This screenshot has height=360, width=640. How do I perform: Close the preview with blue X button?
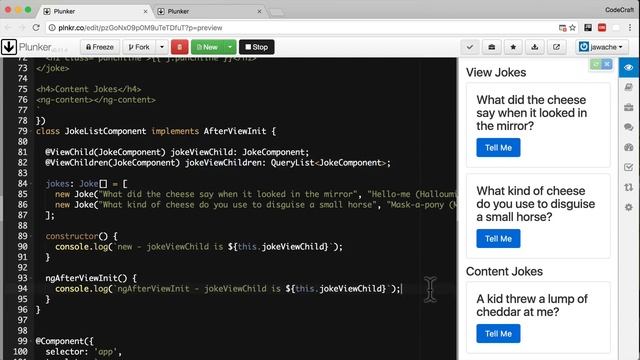pyautogui.click(x=607, y=64)
